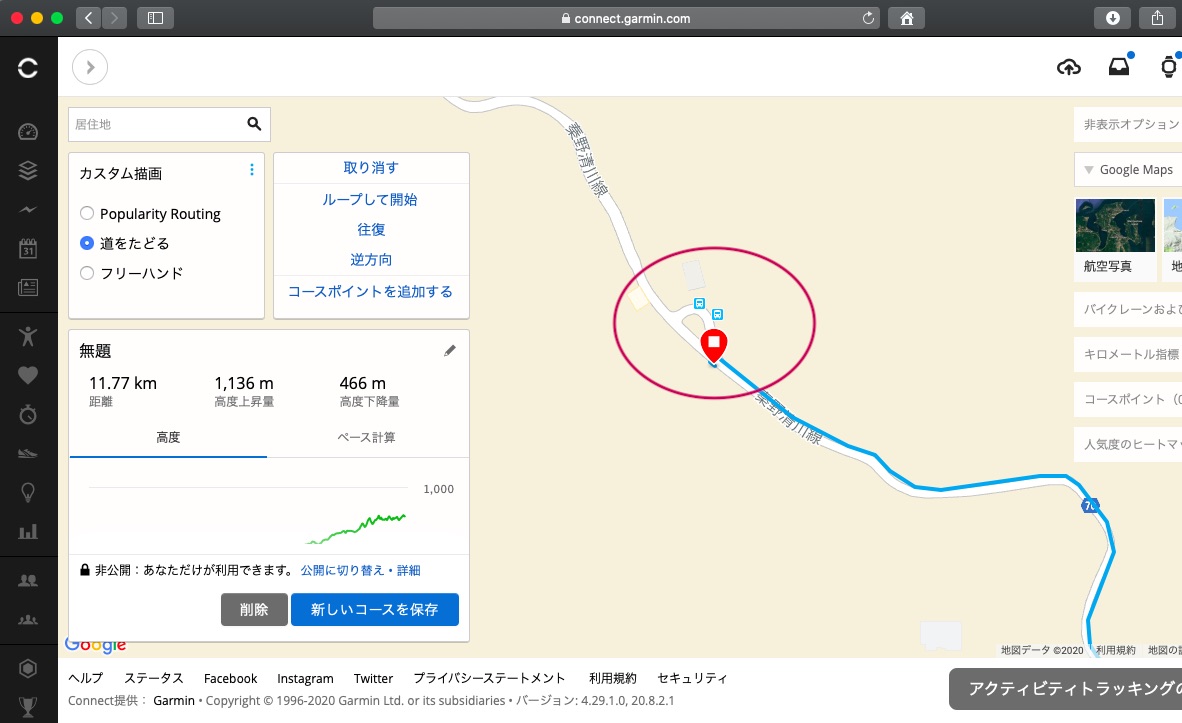
Task: Click the magnifier search icon in location field
Action: coord(254,124)
